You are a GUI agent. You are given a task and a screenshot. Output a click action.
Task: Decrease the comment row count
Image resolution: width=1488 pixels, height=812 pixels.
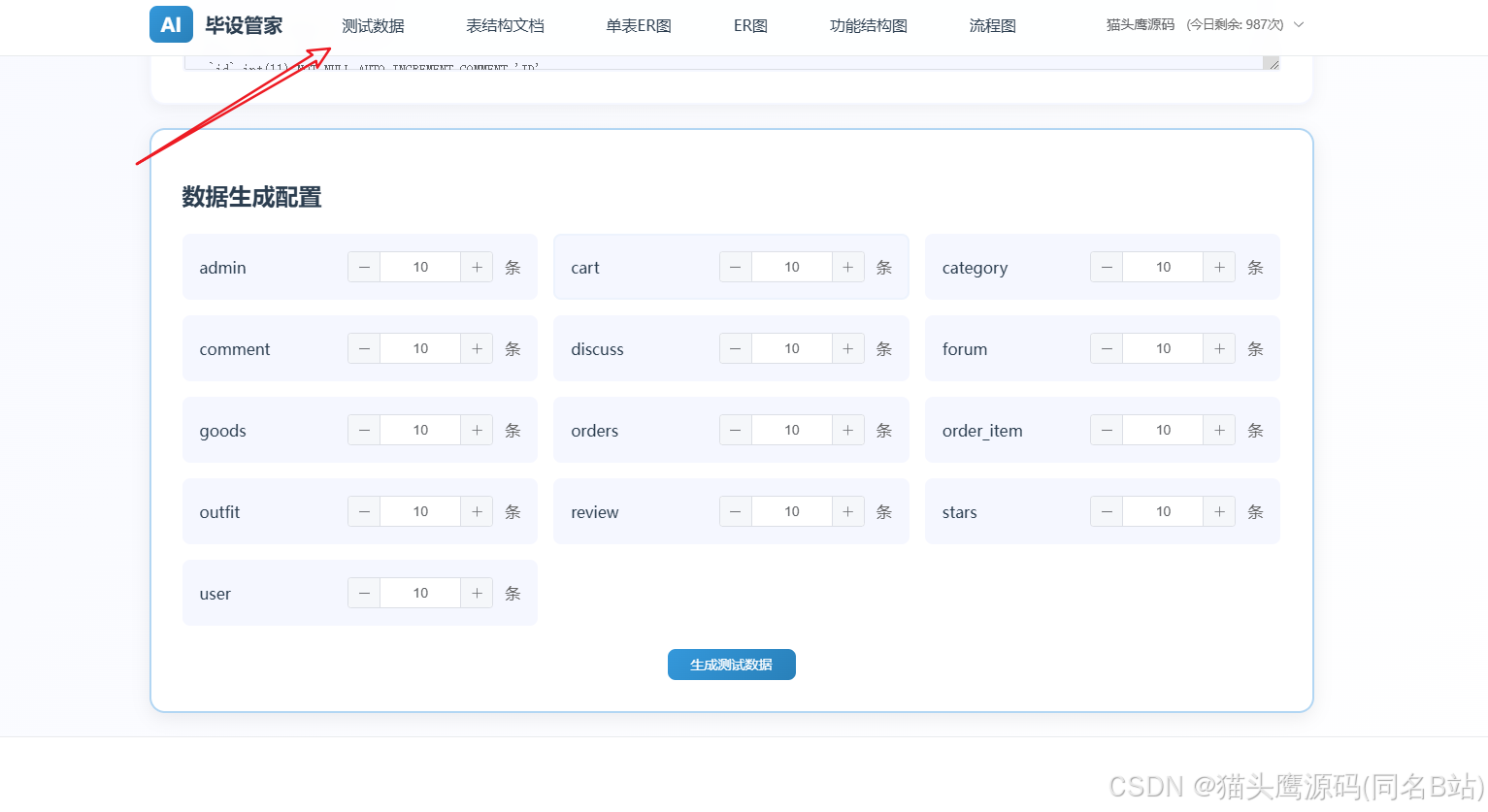click(x=364, y=348)
